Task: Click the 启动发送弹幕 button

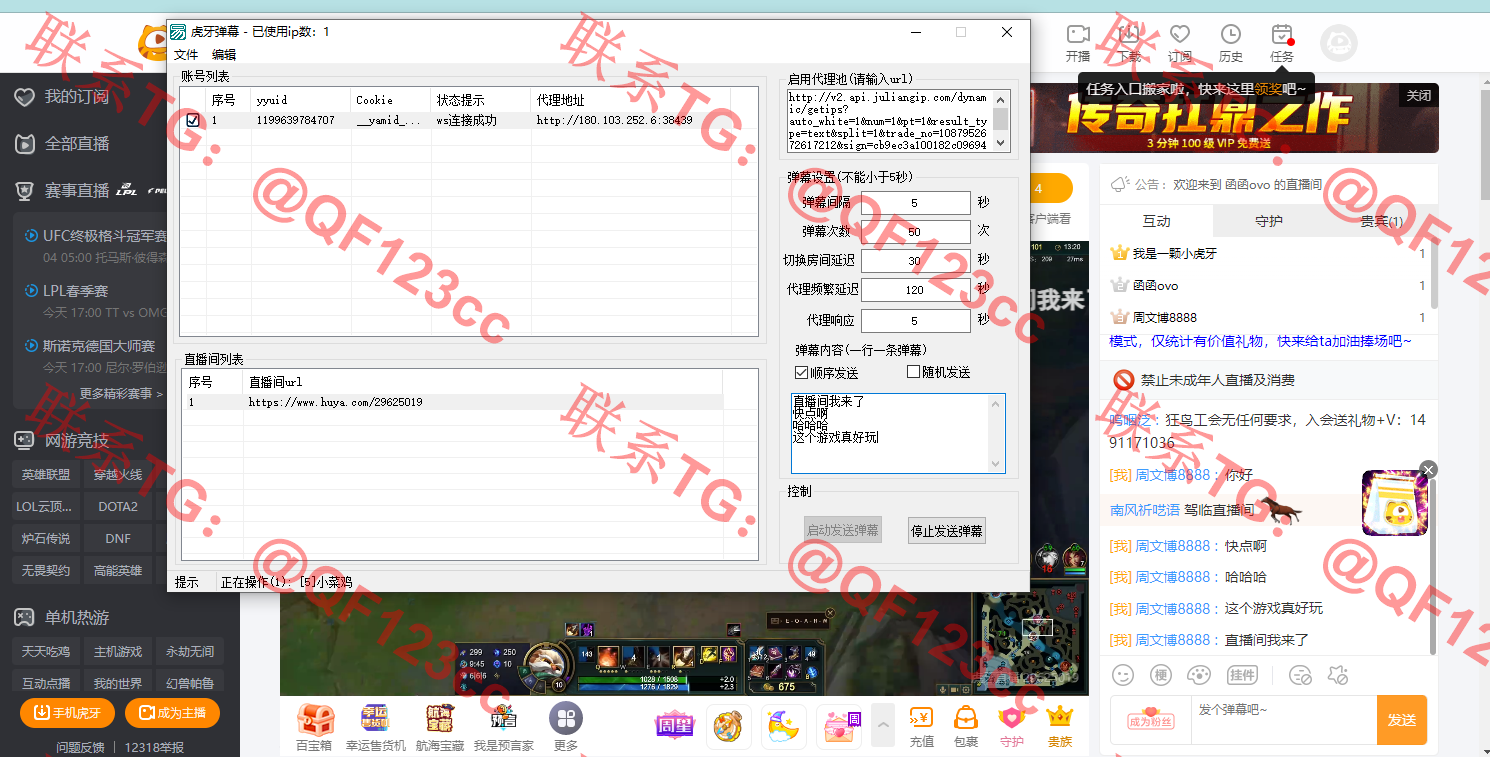Action: click(842, 530)
